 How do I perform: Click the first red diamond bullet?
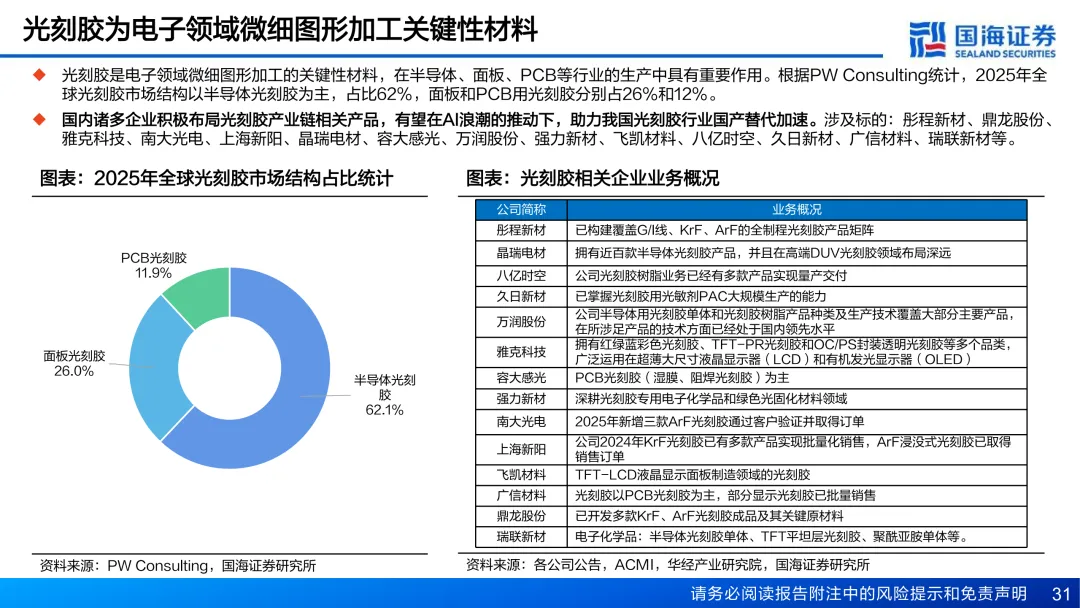pyautogui.click(x=39, y=74)
